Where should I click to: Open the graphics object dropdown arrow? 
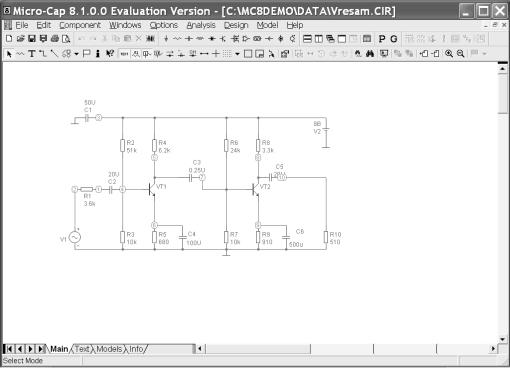click(76, 54)
